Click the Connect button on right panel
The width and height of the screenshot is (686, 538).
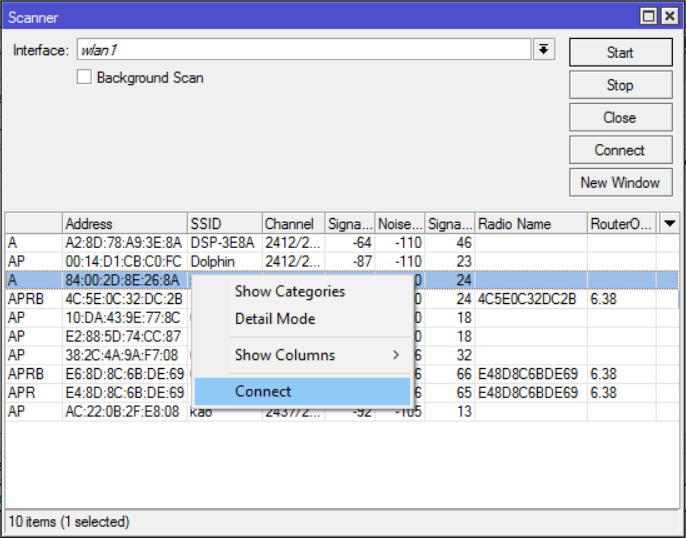[619, 150]
